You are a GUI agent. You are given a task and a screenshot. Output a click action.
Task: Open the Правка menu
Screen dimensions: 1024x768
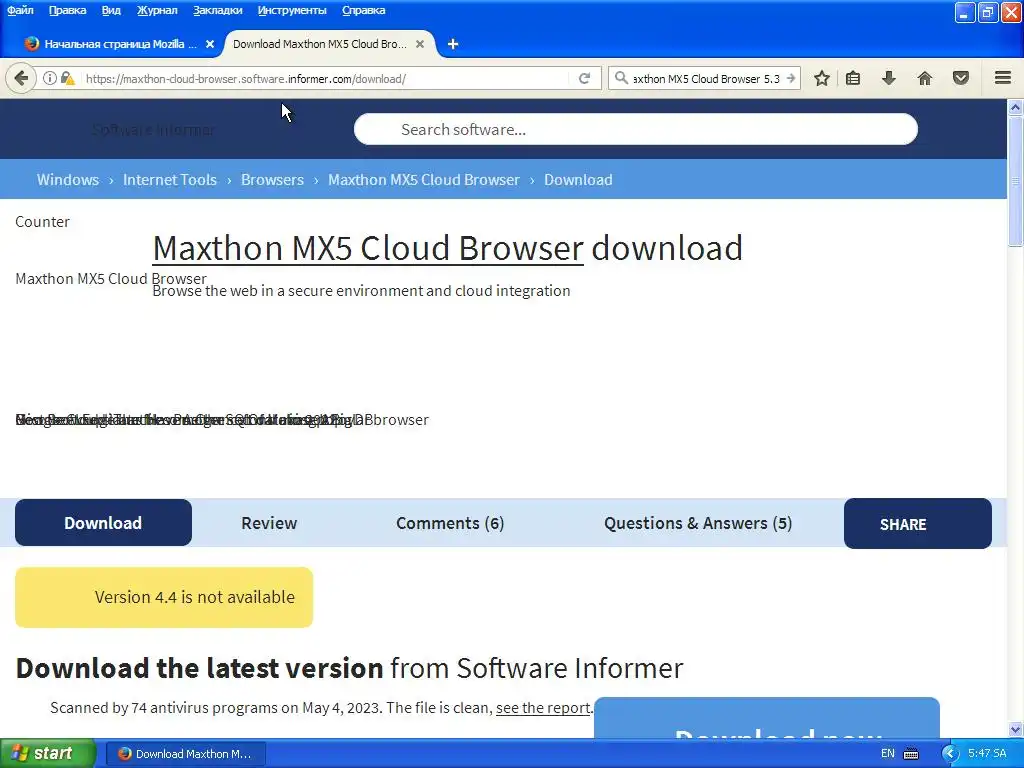pyautogui.click(x=67, y=10)
